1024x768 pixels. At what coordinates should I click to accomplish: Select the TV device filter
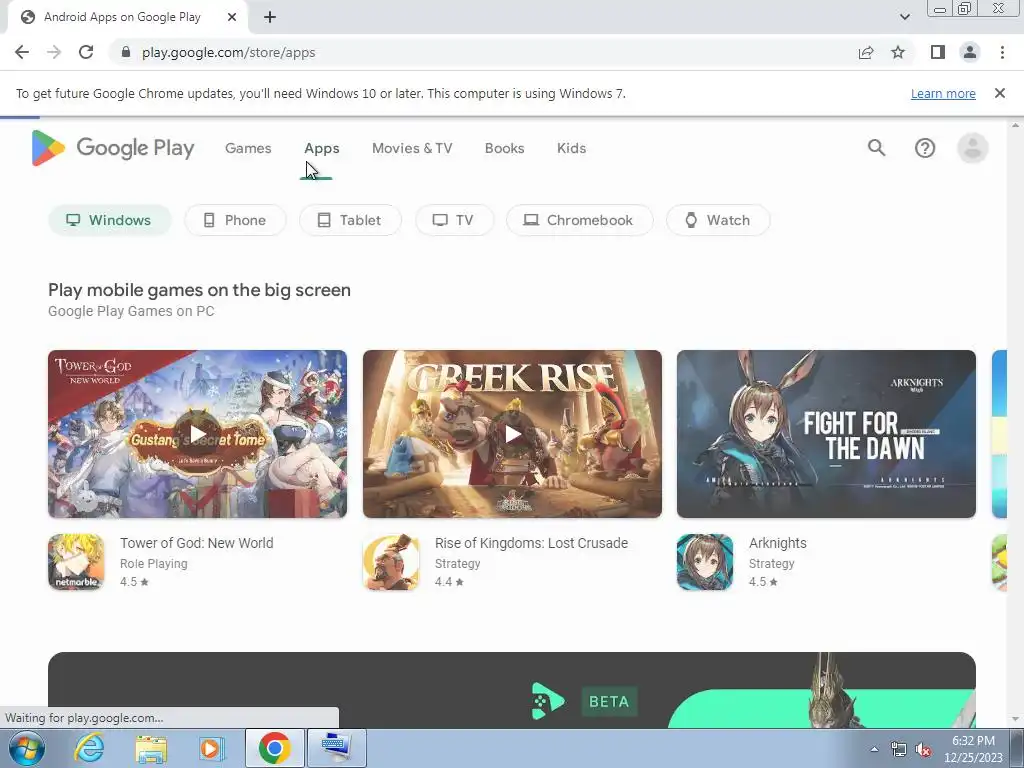pos(454,220)
